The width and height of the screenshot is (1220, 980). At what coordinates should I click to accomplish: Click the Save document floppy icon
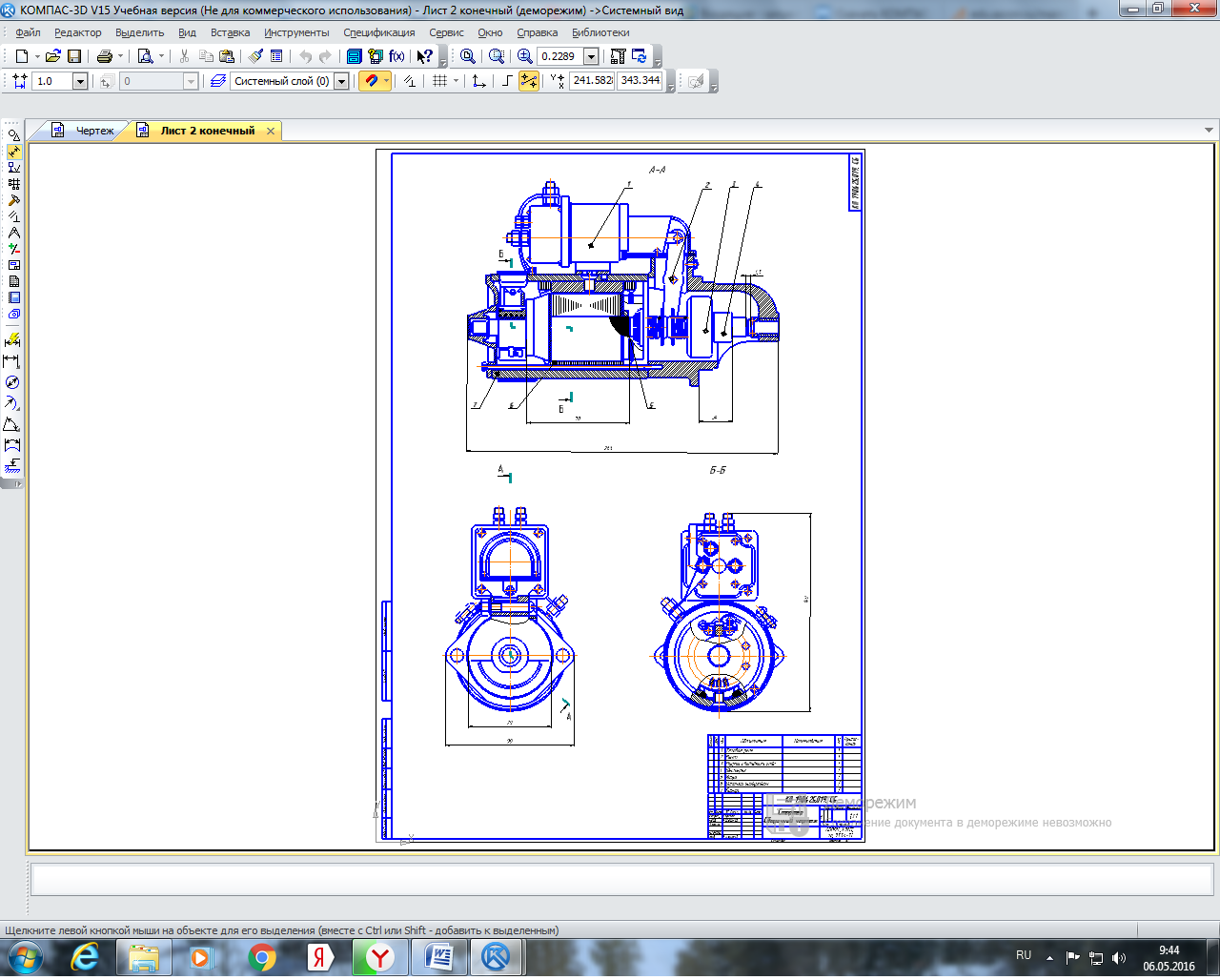click(74, 56)
